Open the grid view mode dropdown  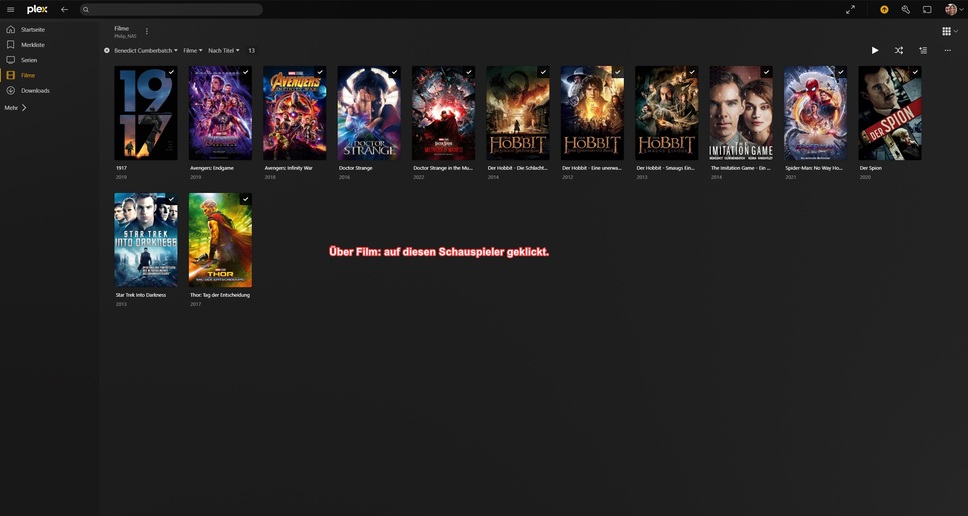coord(949,31)
